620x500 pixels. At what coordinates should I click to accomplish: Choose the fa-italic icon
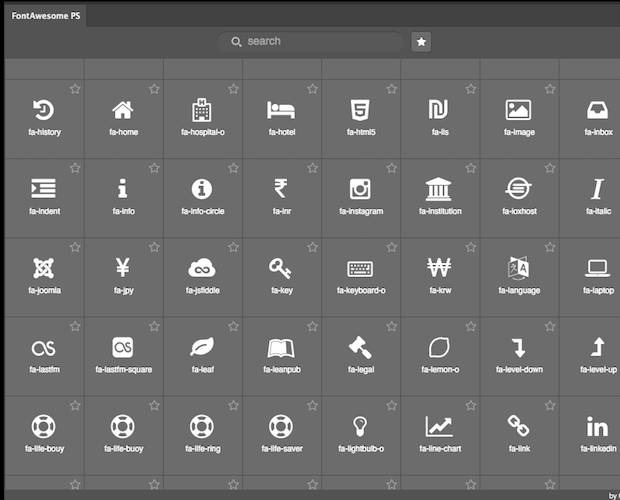tap(597, 189)
